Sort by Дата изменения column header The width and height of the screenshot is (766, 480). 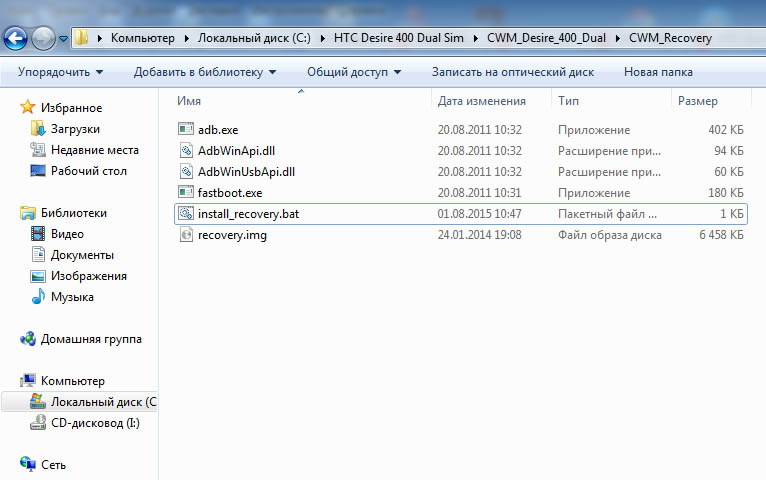coord(481,101)
